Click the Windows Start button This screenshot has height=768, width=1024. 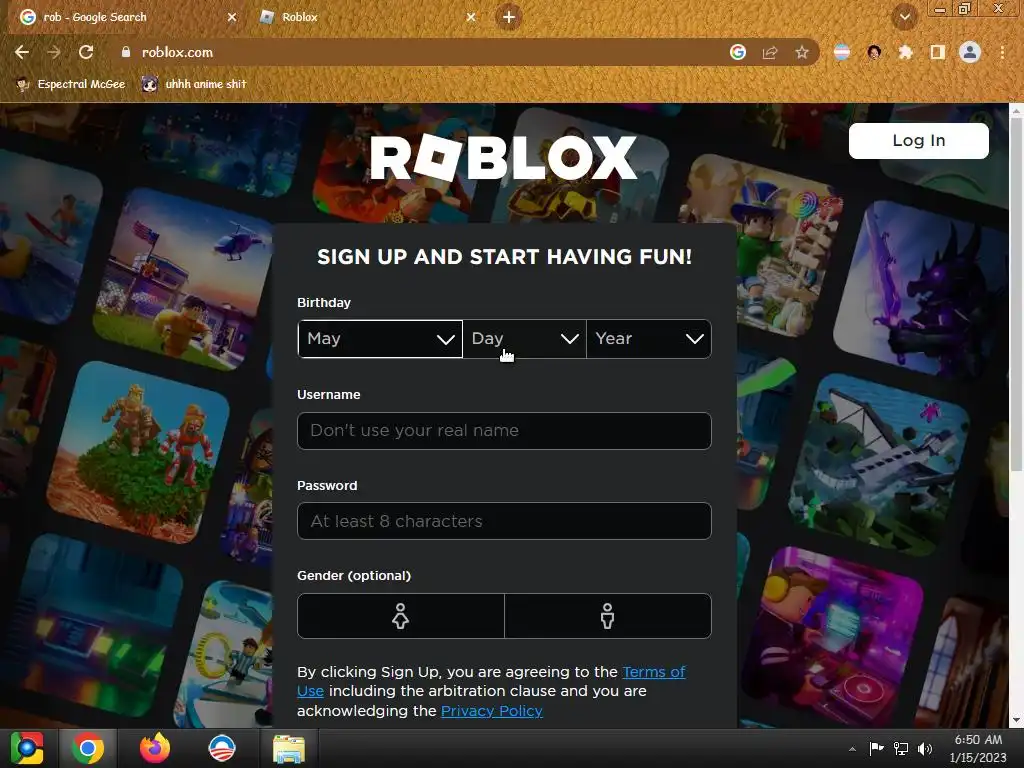point(27,748)
